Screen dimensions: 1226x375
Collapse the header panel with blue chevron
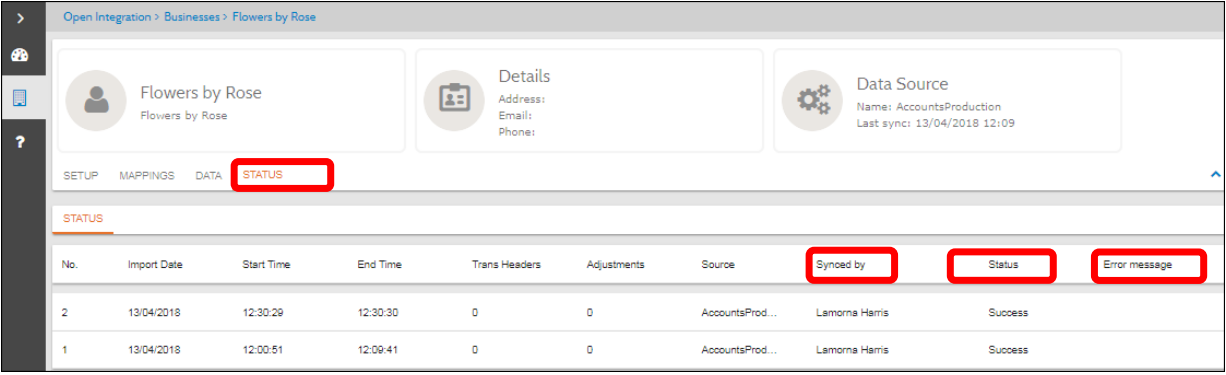pos(1216,174)
